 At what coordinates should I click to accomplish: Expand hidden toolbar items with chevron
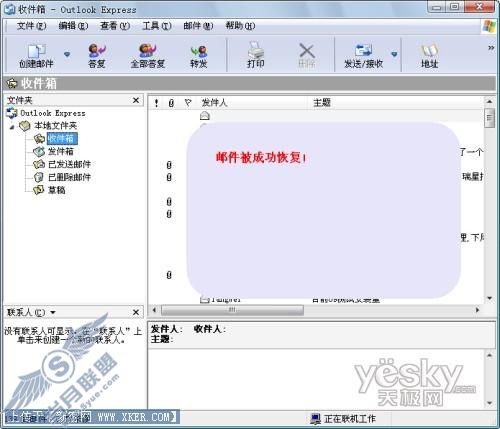pos(491,48)
